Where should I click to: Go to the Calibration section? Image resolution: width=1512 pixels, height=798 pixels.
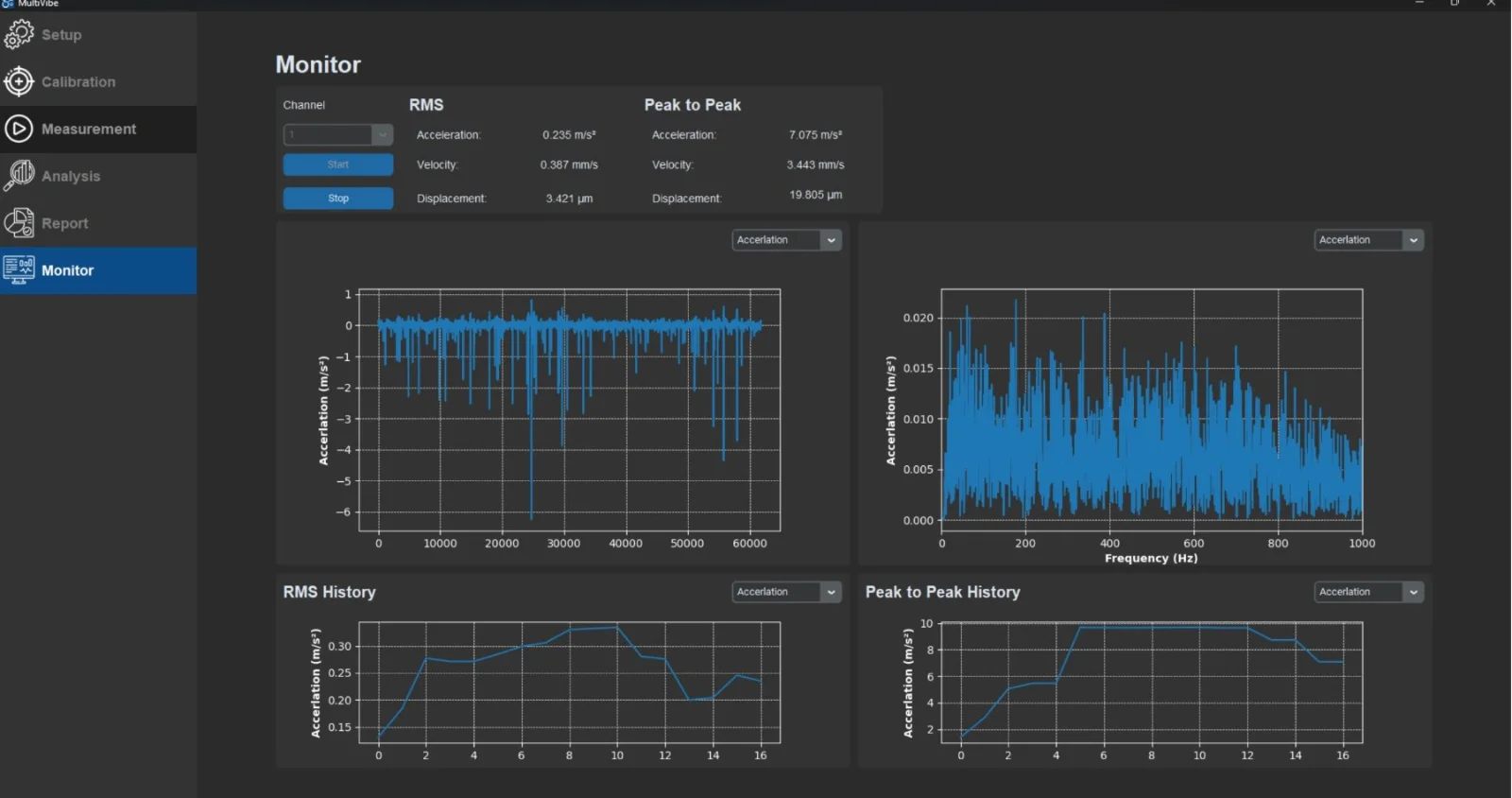click(98, 82)
